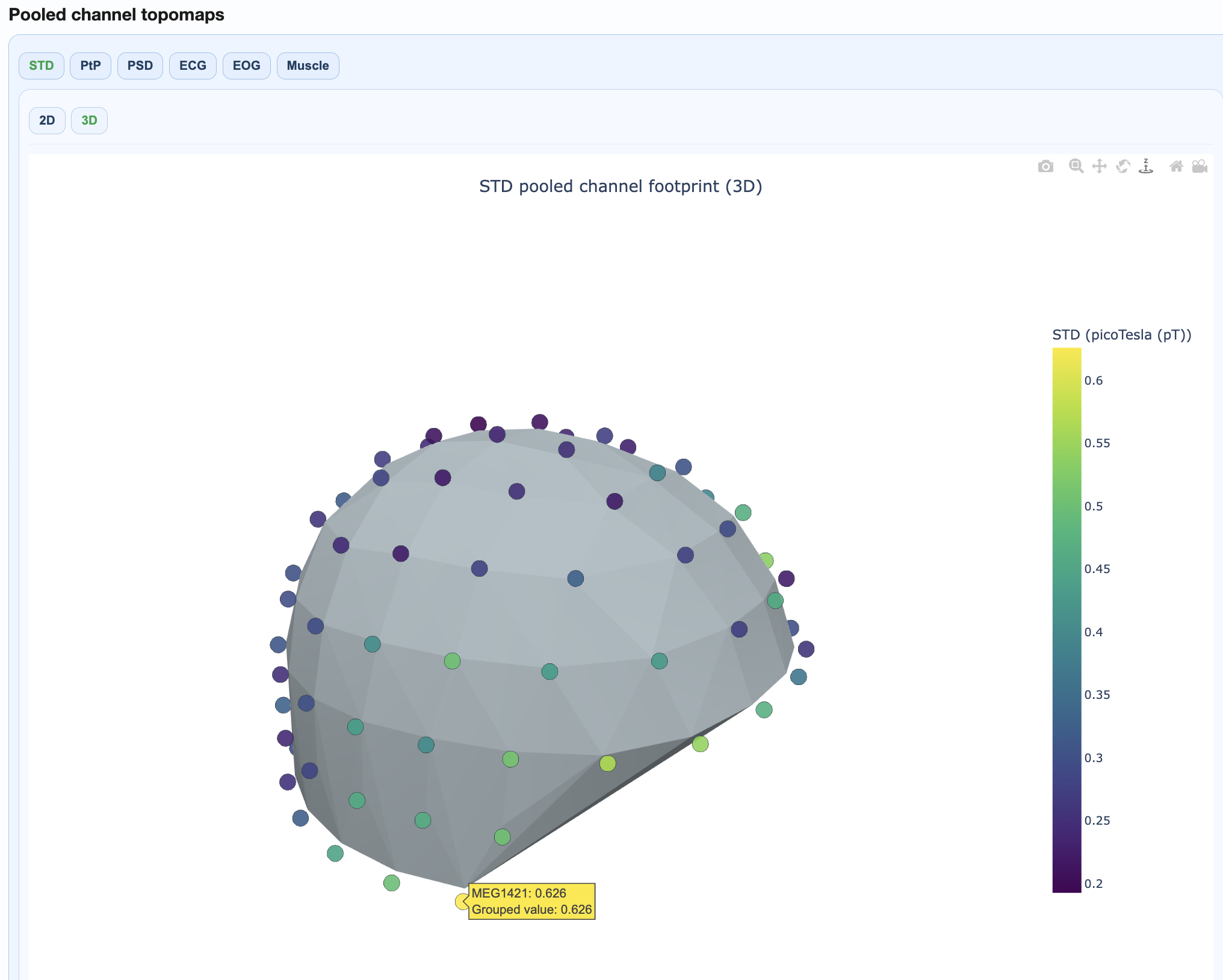Click the MEG1421 hover tooltip label
1223x980 pixels.
point(532,901)
